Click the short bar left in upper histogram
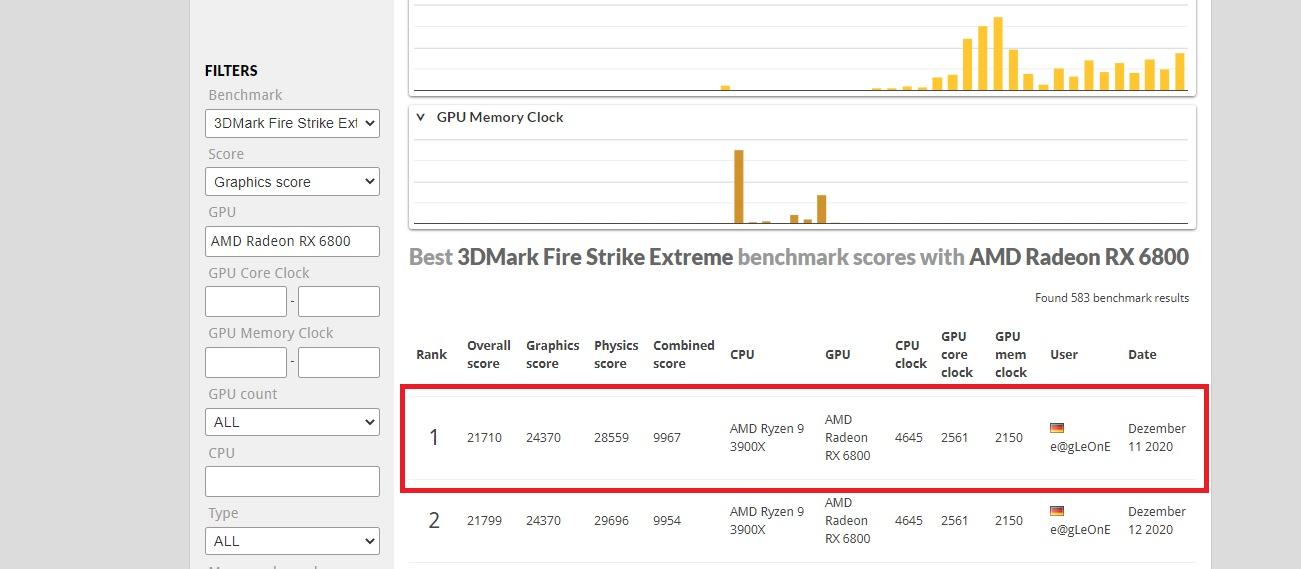This screenshot has width=1301, height=569. [725, 88]
